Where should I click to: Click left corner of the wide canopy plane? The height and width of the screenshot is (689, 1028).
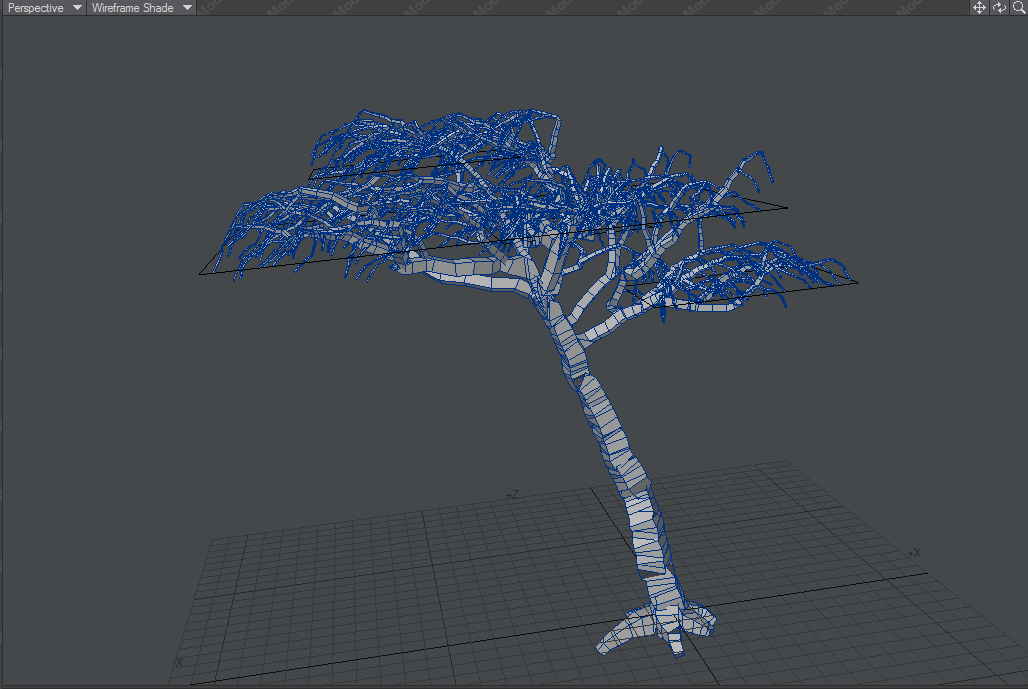point(200,273)
